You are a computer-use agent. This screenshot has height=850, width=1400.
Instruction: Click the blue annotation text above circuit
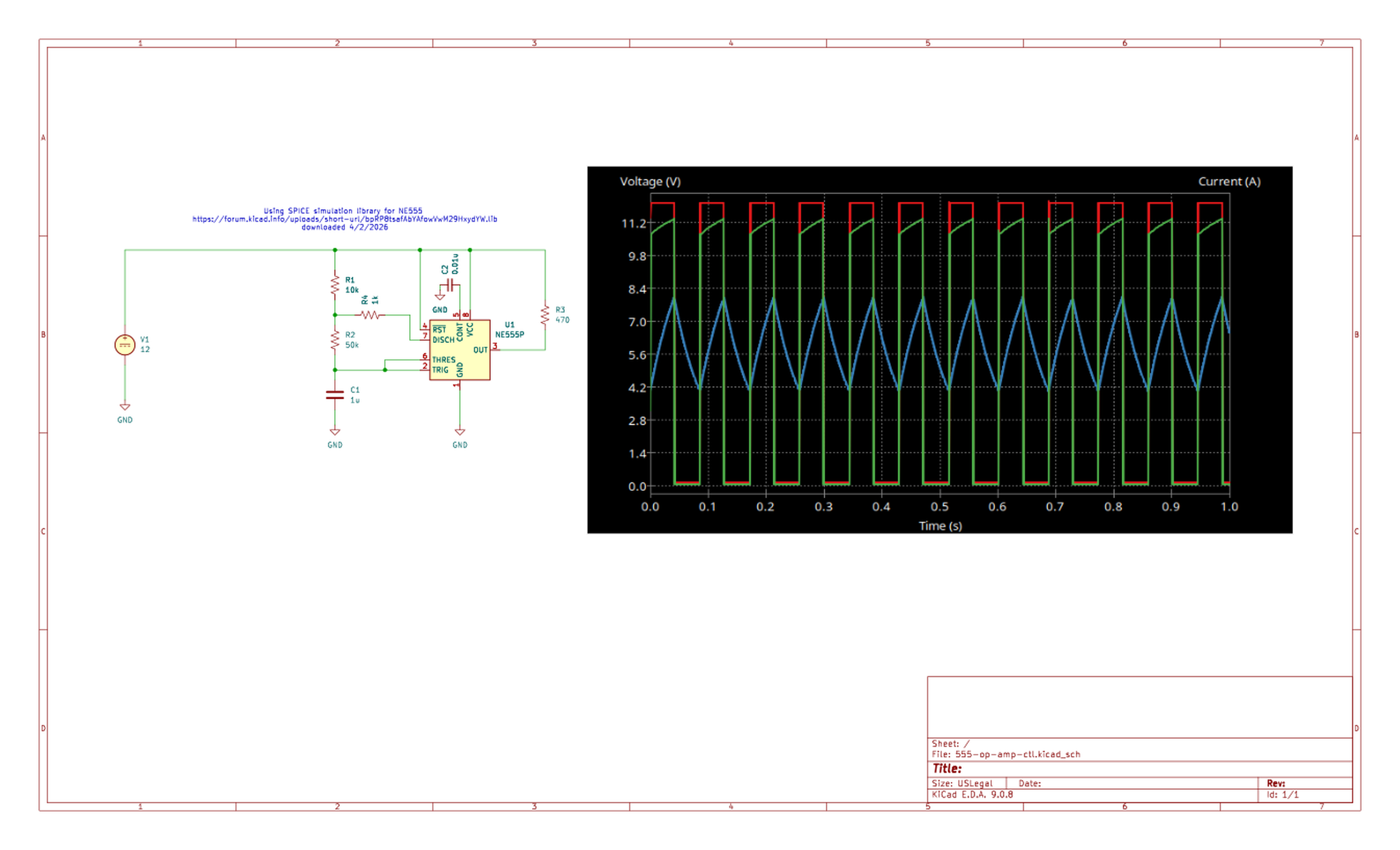[345, 219]
